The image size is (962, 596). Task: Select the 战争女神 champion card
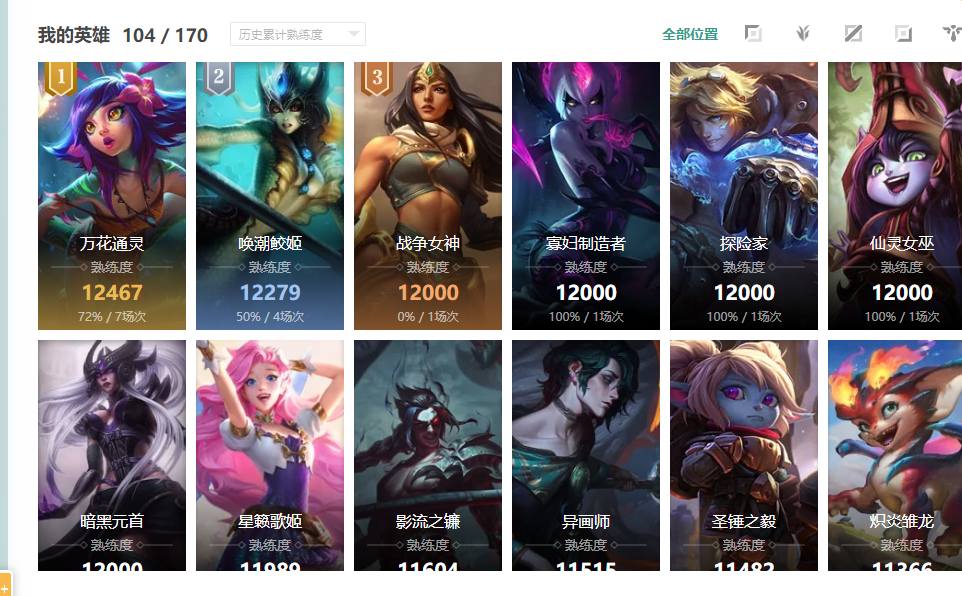(x=428, y=196)
